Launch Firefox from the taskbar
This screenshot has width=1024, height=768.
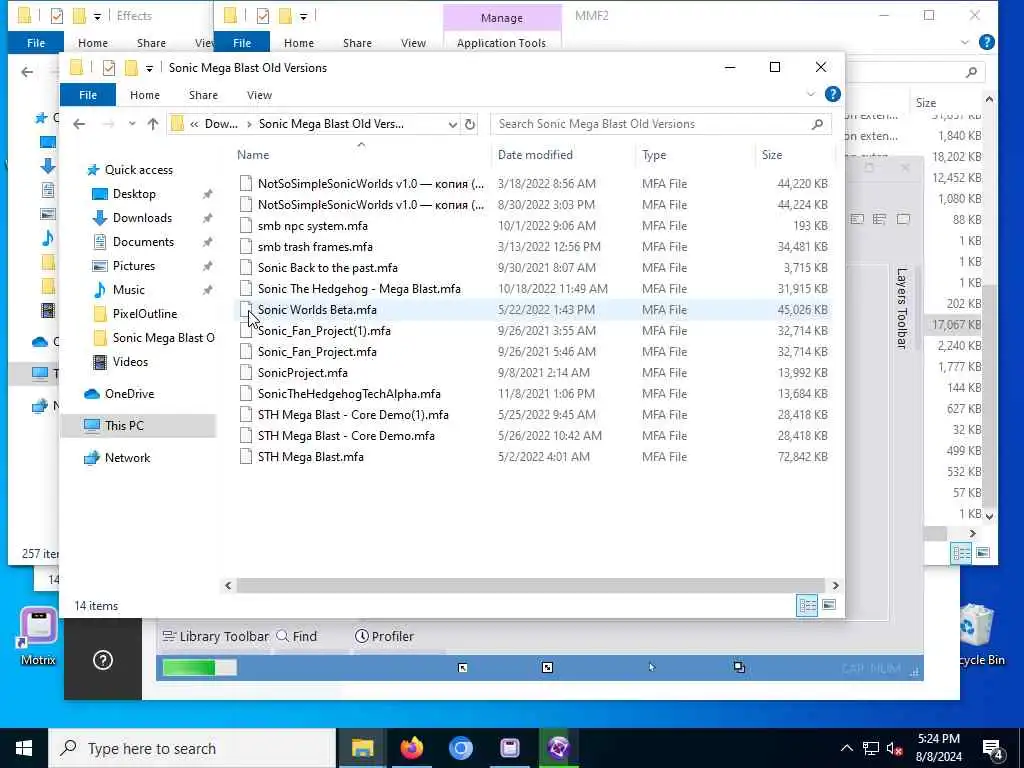(x=411, y=748)
